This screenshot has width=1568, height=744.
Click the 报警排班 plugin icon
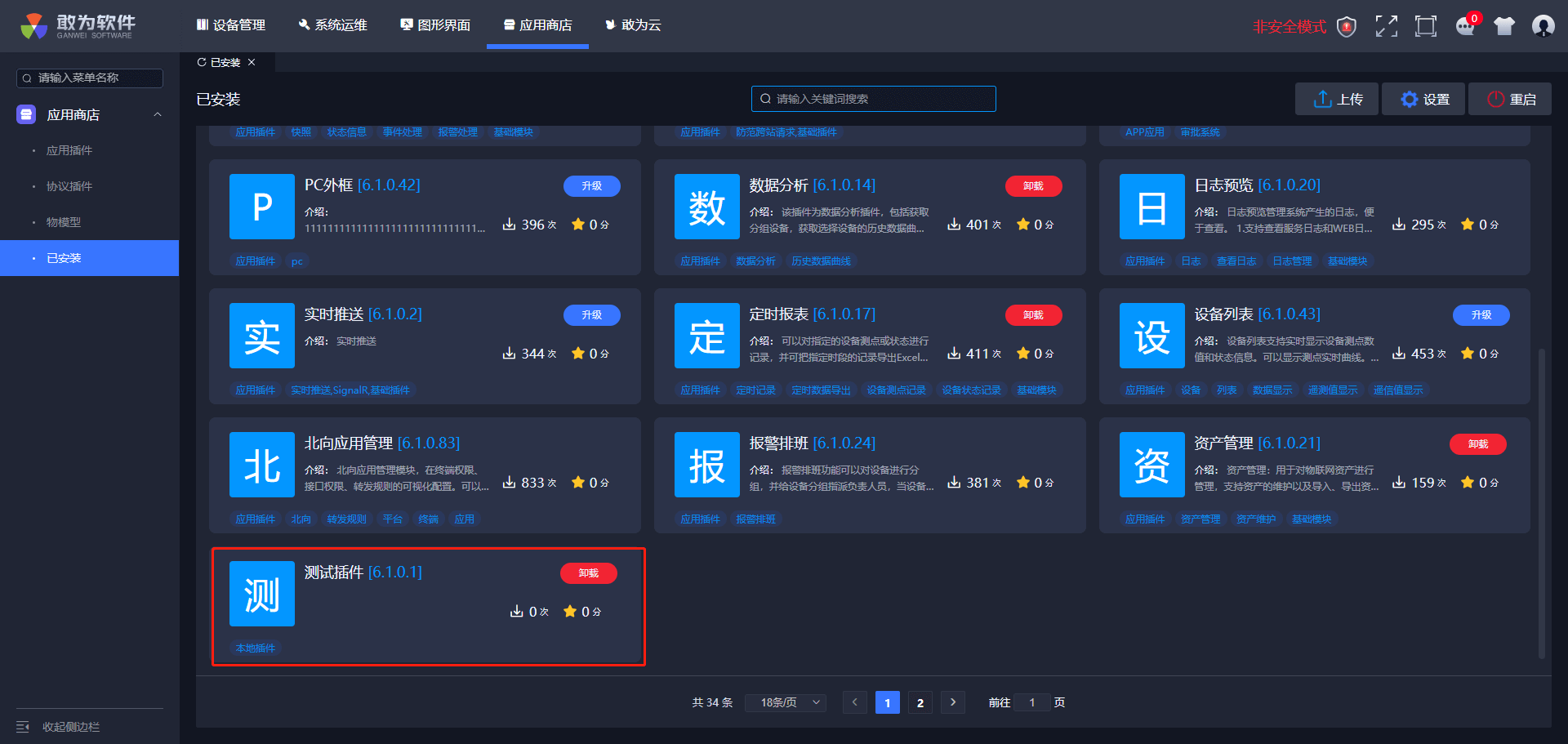click(x=707, y=465)
